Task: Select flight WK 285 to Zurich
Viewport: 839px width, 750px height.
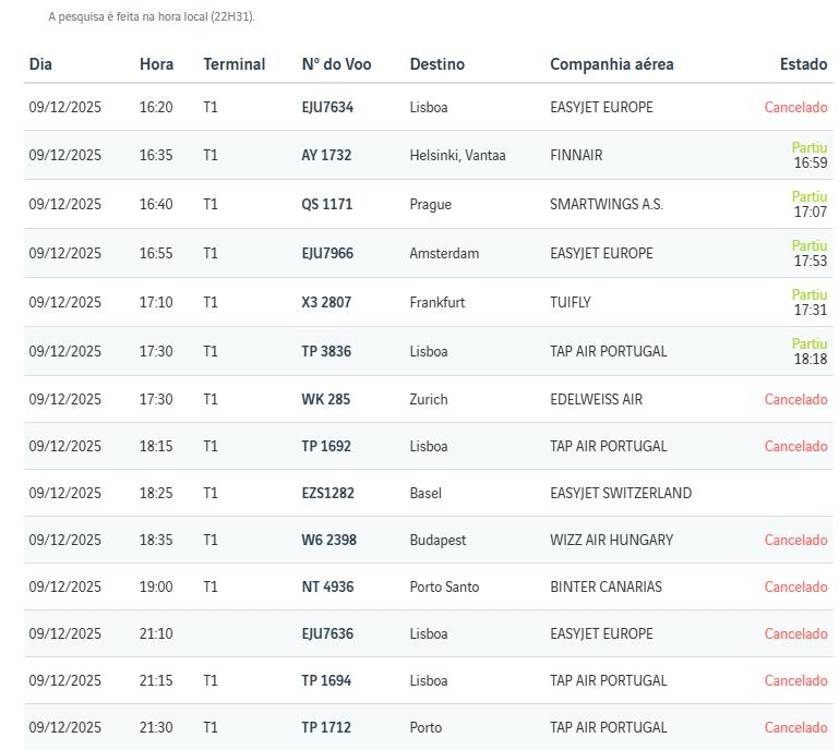Action: tap(325, 399)
